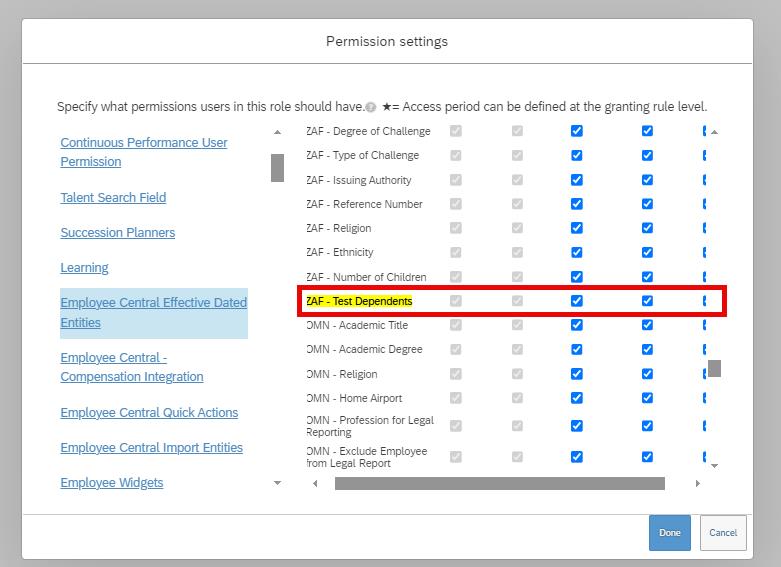Open Employee Central Effective Dated Entities
This screenshot has height=567, width=781.
(153, 313)
